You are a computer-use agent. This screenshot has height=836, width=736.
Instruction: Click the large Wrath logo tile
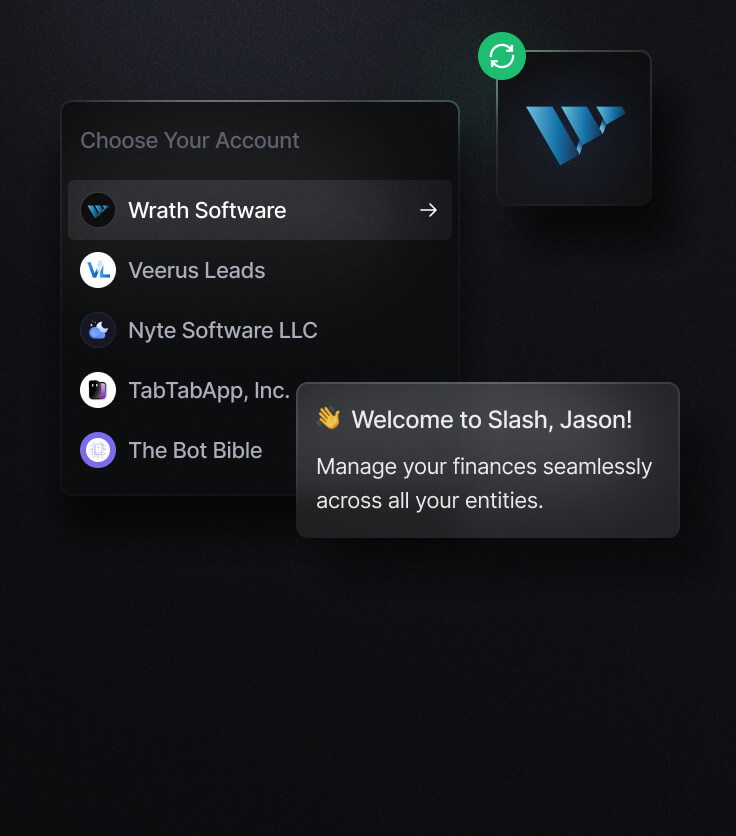[574, 129]
